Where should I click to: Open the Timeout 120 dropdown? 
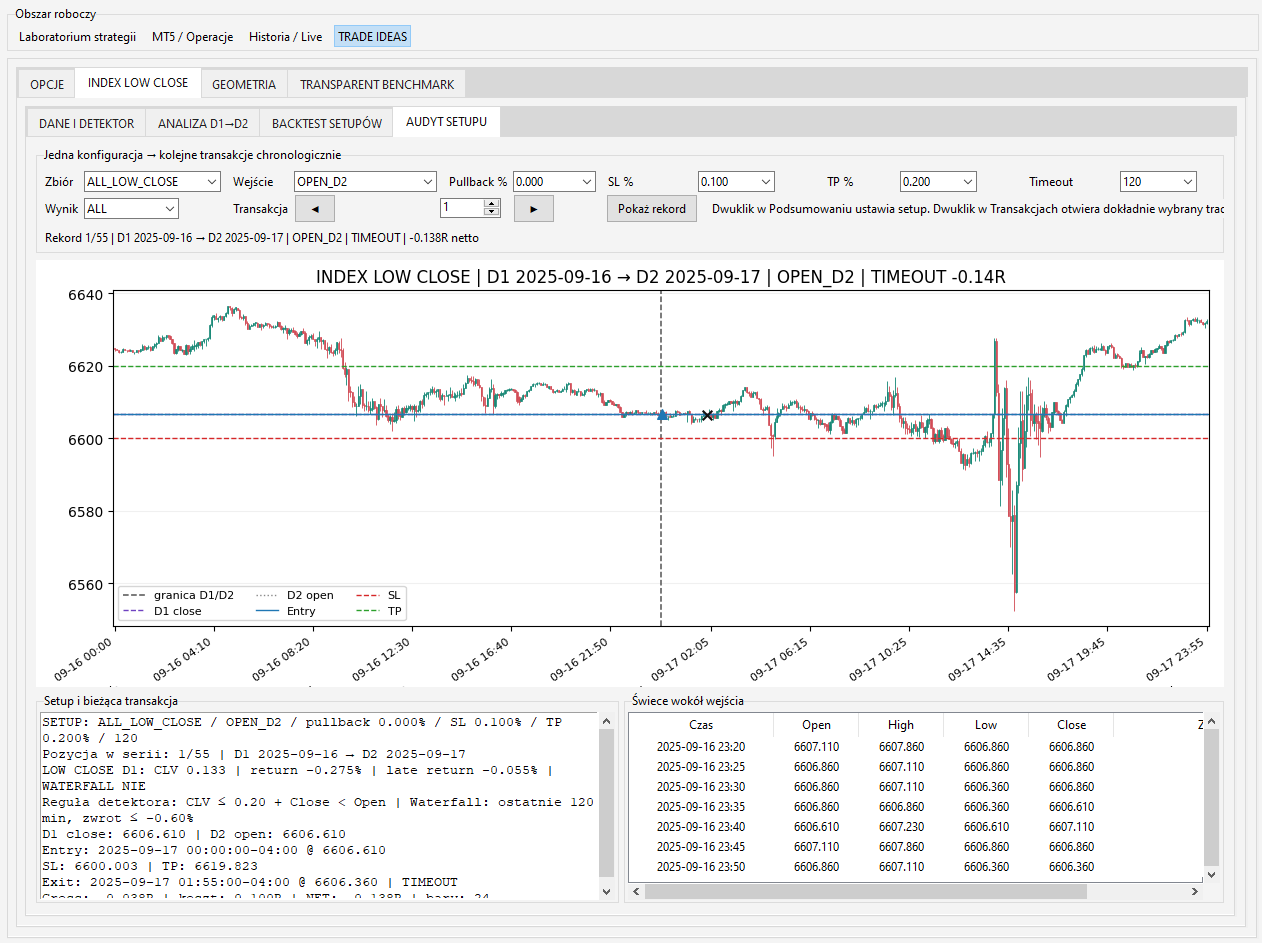[1158, 182]
